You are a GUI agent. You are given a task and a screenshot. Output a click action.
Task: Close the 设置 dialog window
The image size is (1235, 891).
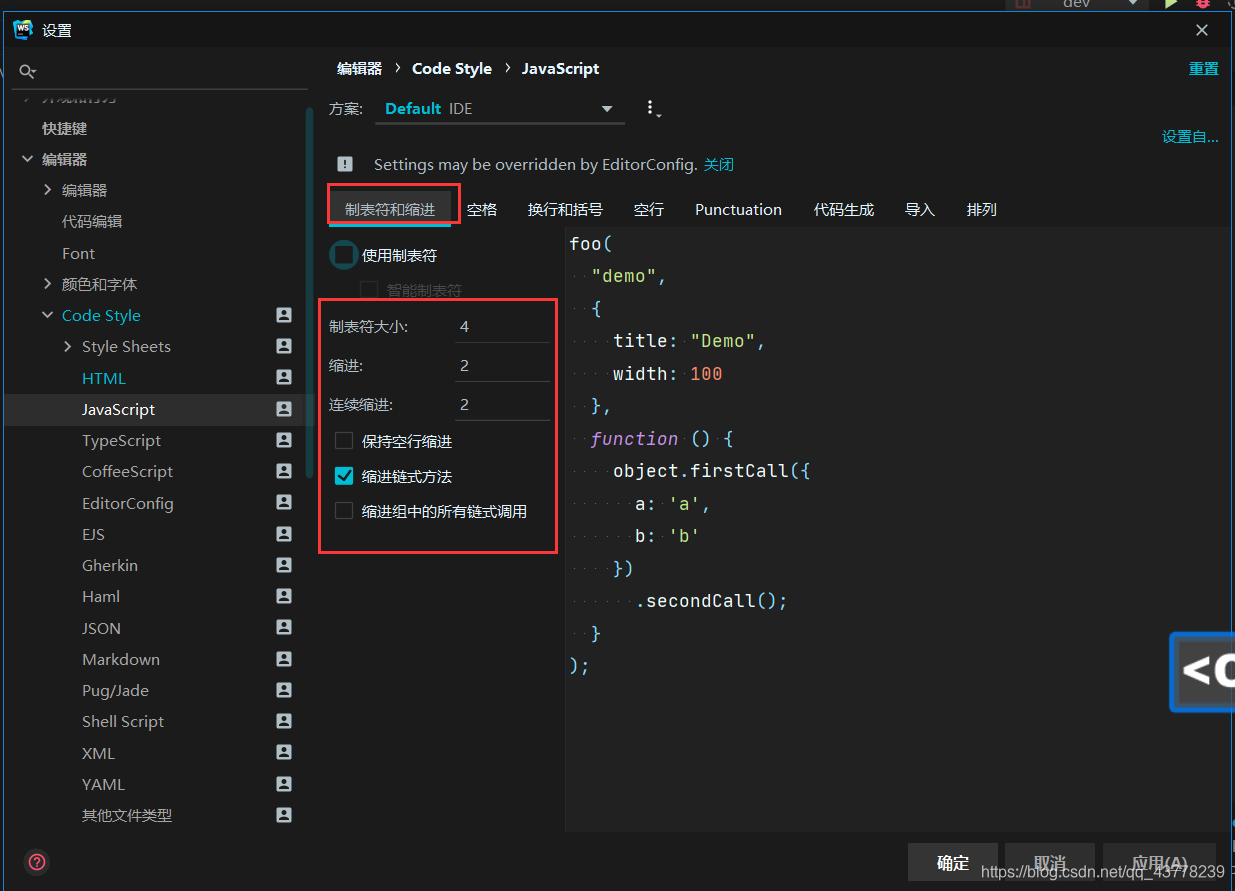click(1203, 30)
